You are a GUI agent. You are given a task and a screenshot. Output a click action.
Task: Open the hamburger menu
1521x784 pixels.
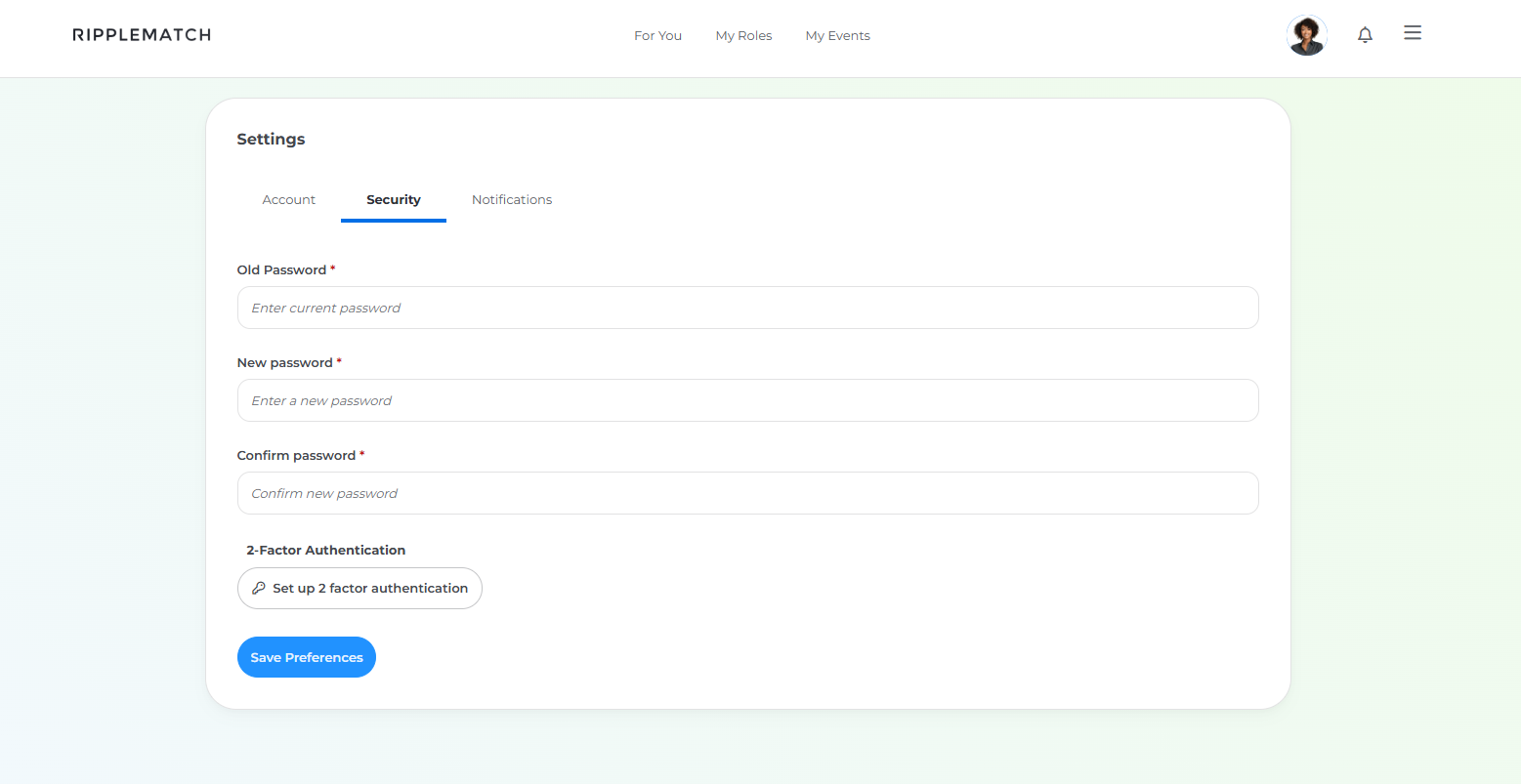(x=1412, y=33)
